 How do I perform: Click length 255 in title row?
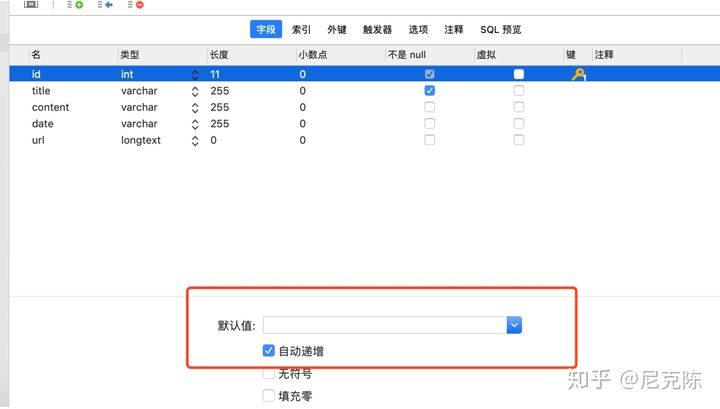click(219, 90)
